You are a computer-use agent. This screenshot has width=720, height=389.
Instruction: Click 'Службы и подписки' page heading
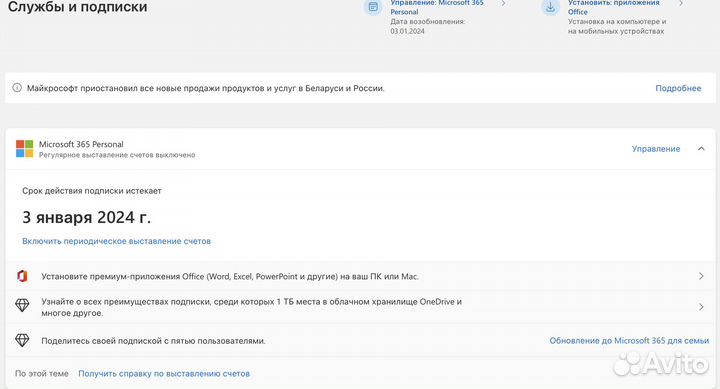(78, 6)
